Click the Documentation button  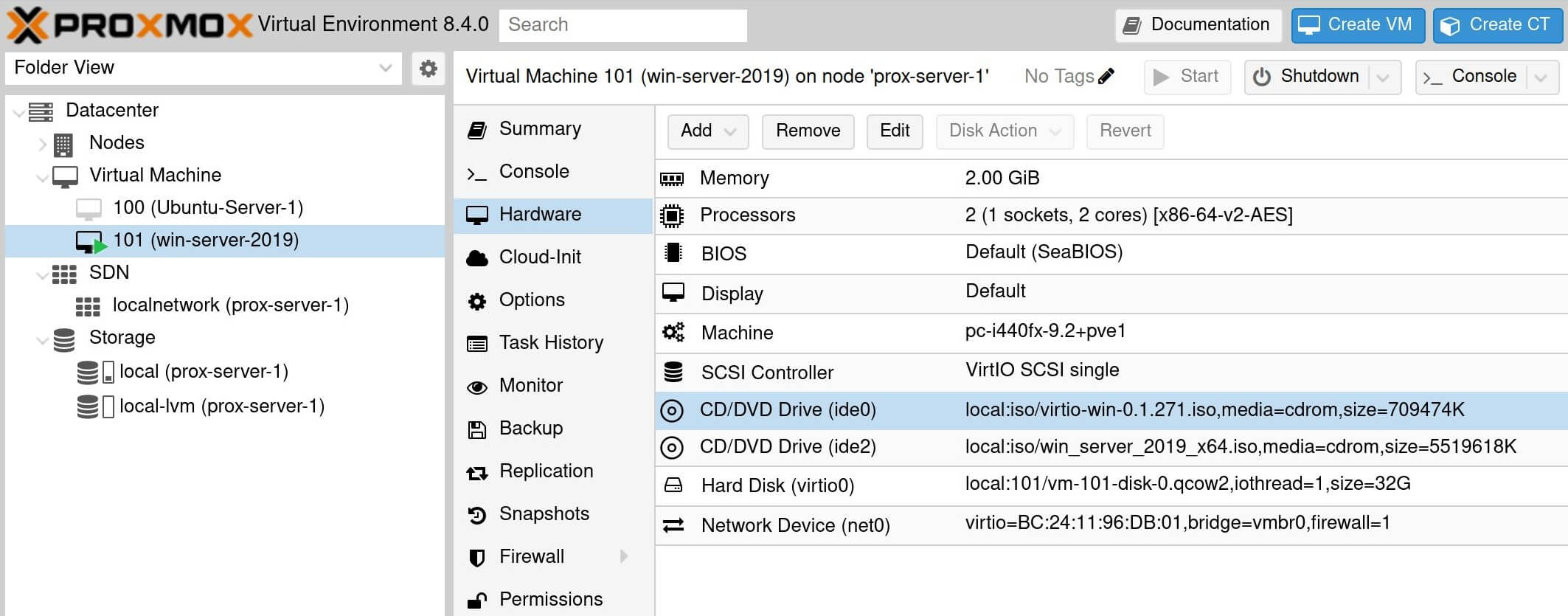(x=1198, y=25)
